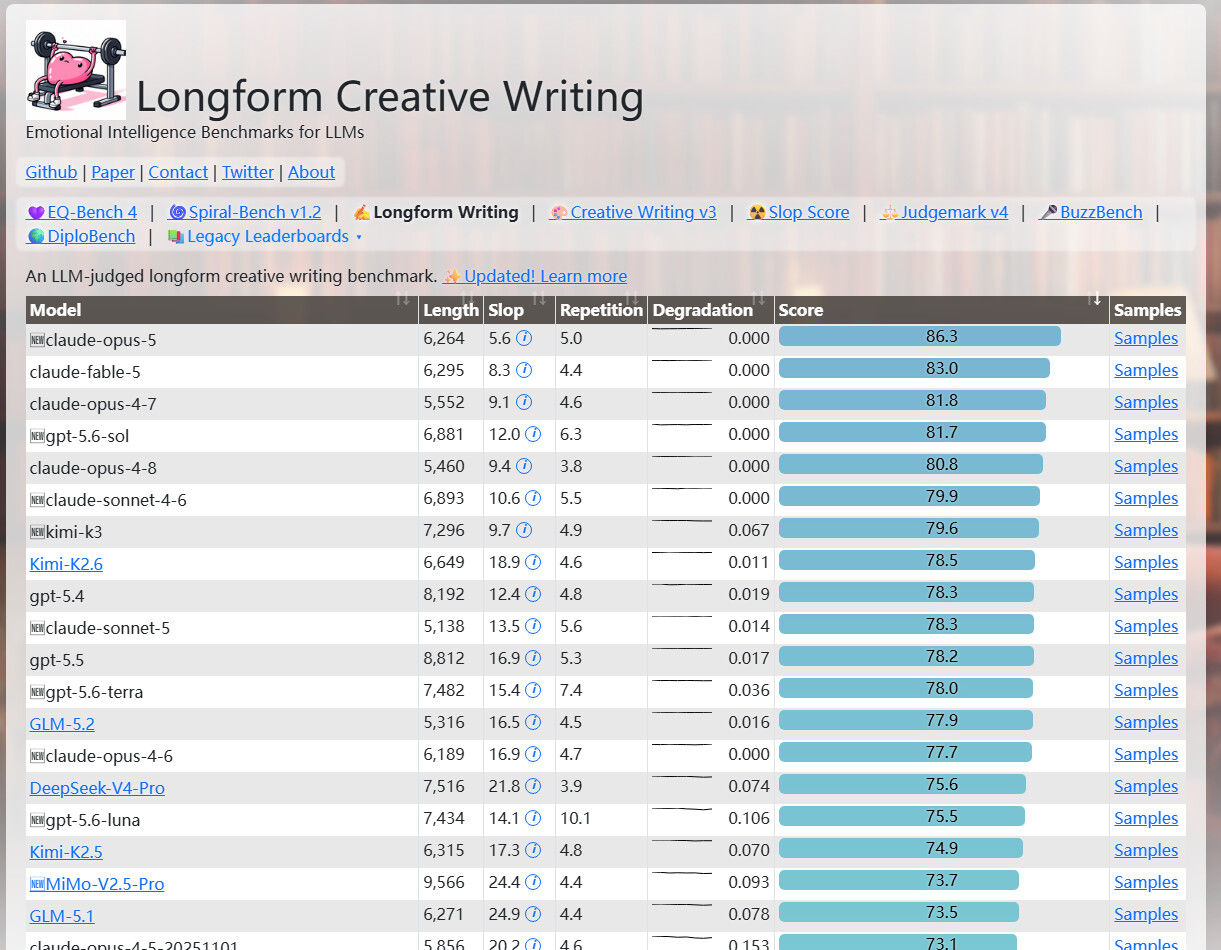Open the Kimi-K2.6 model link
Viewport: 1221px width, 950px height.
point(66,564)
